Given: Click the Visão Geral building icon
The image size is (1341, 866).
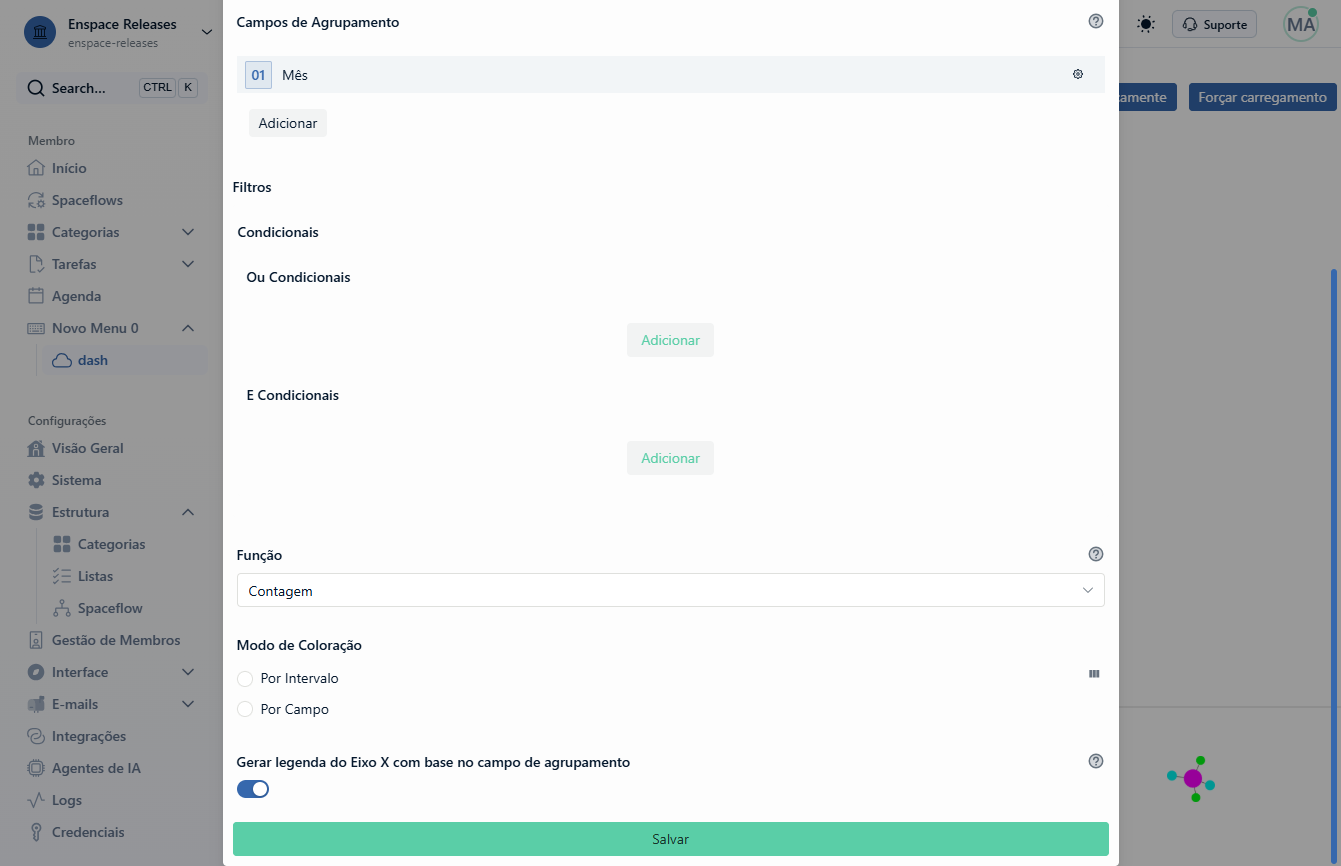Looking at the screenshot, I should tap(36, 448).
